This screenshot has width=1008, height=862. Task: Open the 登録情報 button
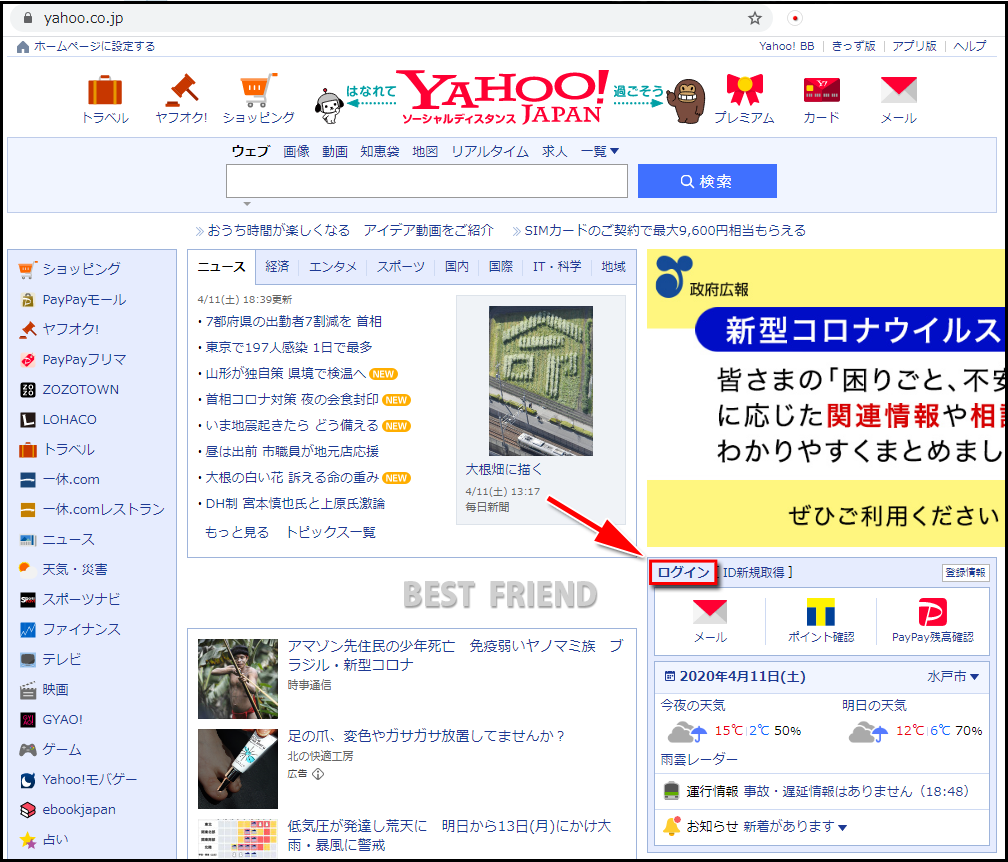pyautogui.click(x=966, y=572)
